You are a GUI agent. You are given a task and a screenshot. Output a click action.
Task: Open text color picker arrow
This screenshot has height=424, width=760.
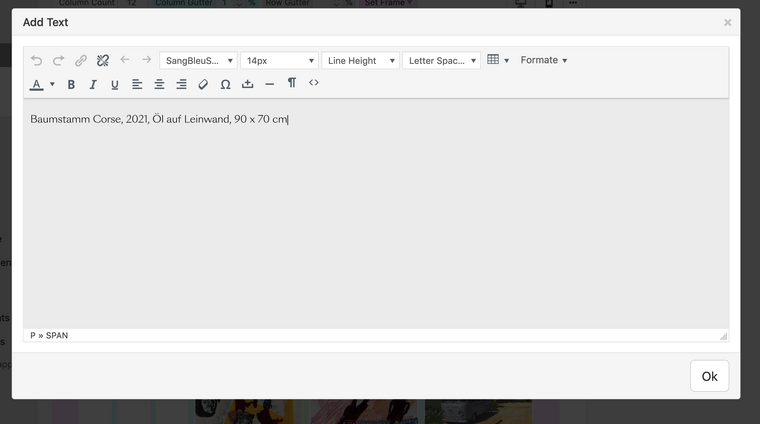coord(52,85)
